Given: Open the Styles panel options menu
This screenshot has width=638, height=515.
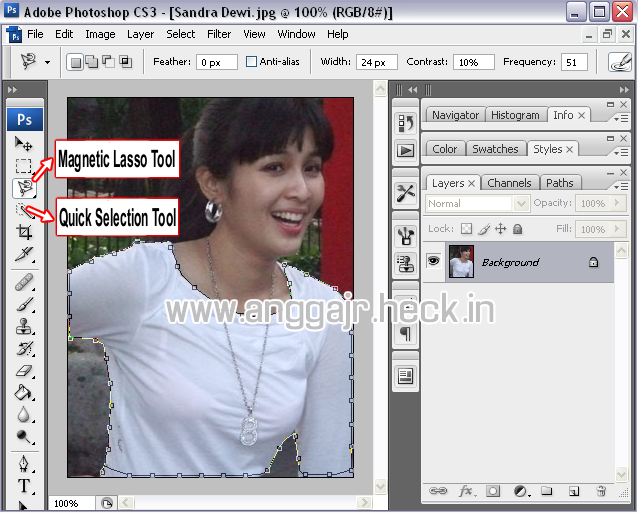Looking at the screenshot, I should tap(621, 153).
